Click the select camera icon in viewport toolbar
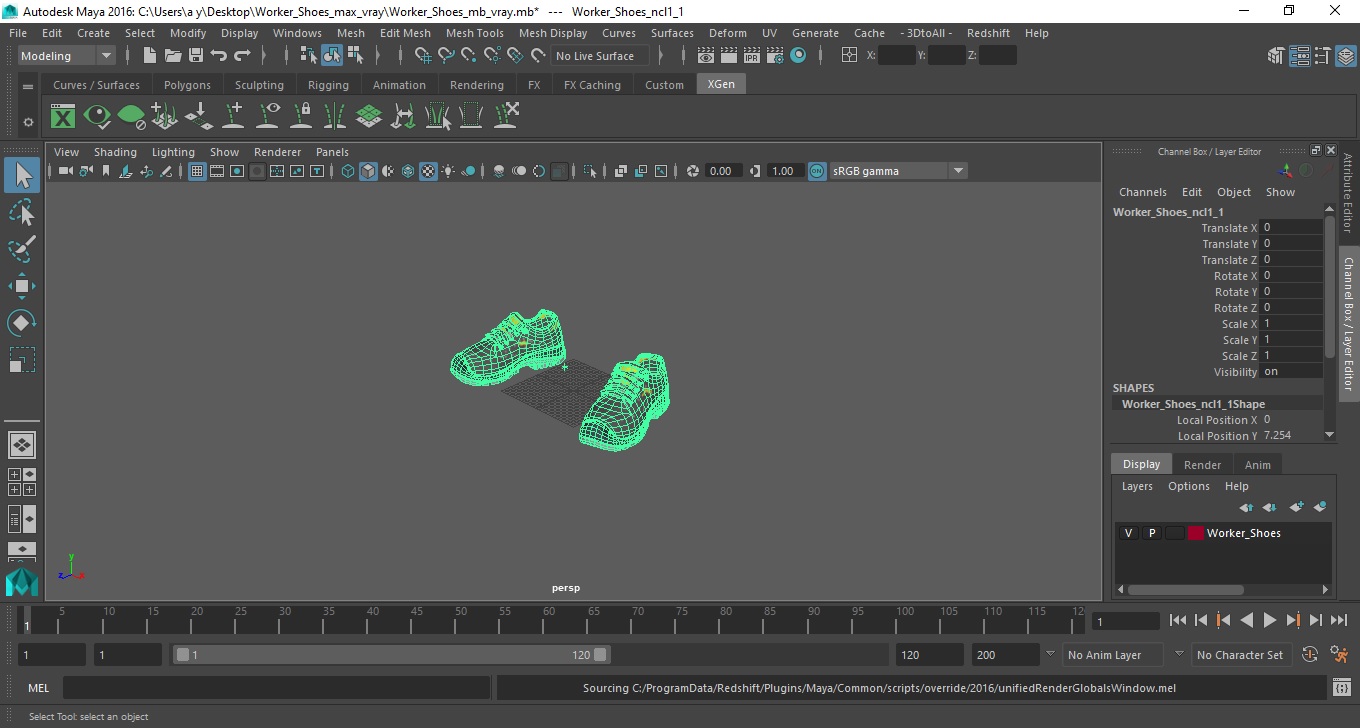The image size is (1360, 728). point(65,171)
